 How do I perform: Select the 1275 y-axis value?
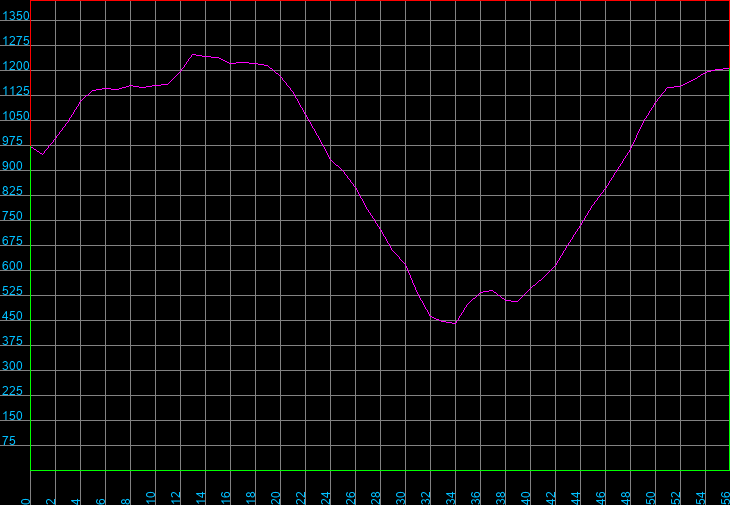15,41
